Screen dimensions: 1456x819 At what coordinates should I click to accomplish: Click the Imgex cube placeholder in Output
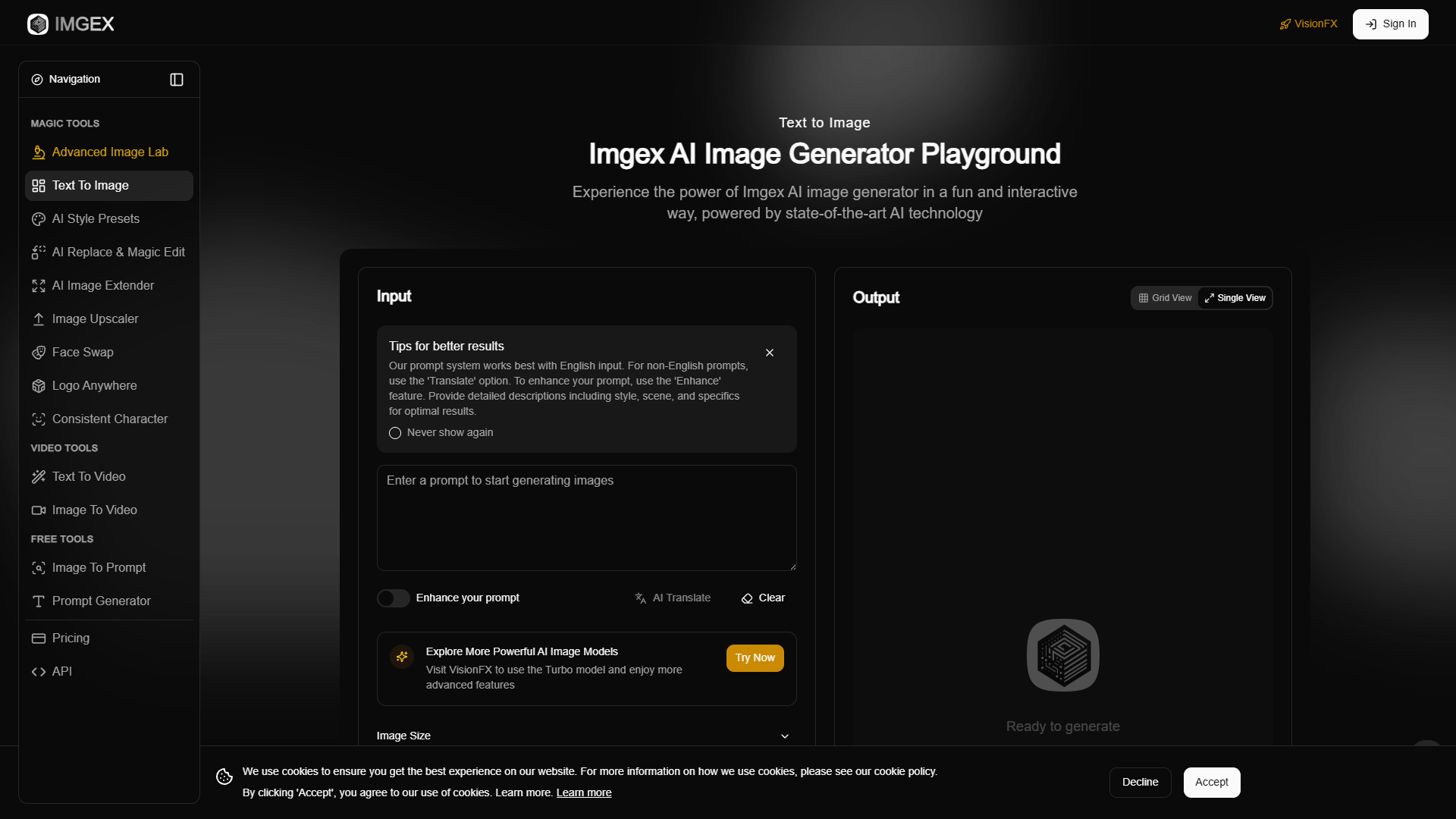(1063, 655)
